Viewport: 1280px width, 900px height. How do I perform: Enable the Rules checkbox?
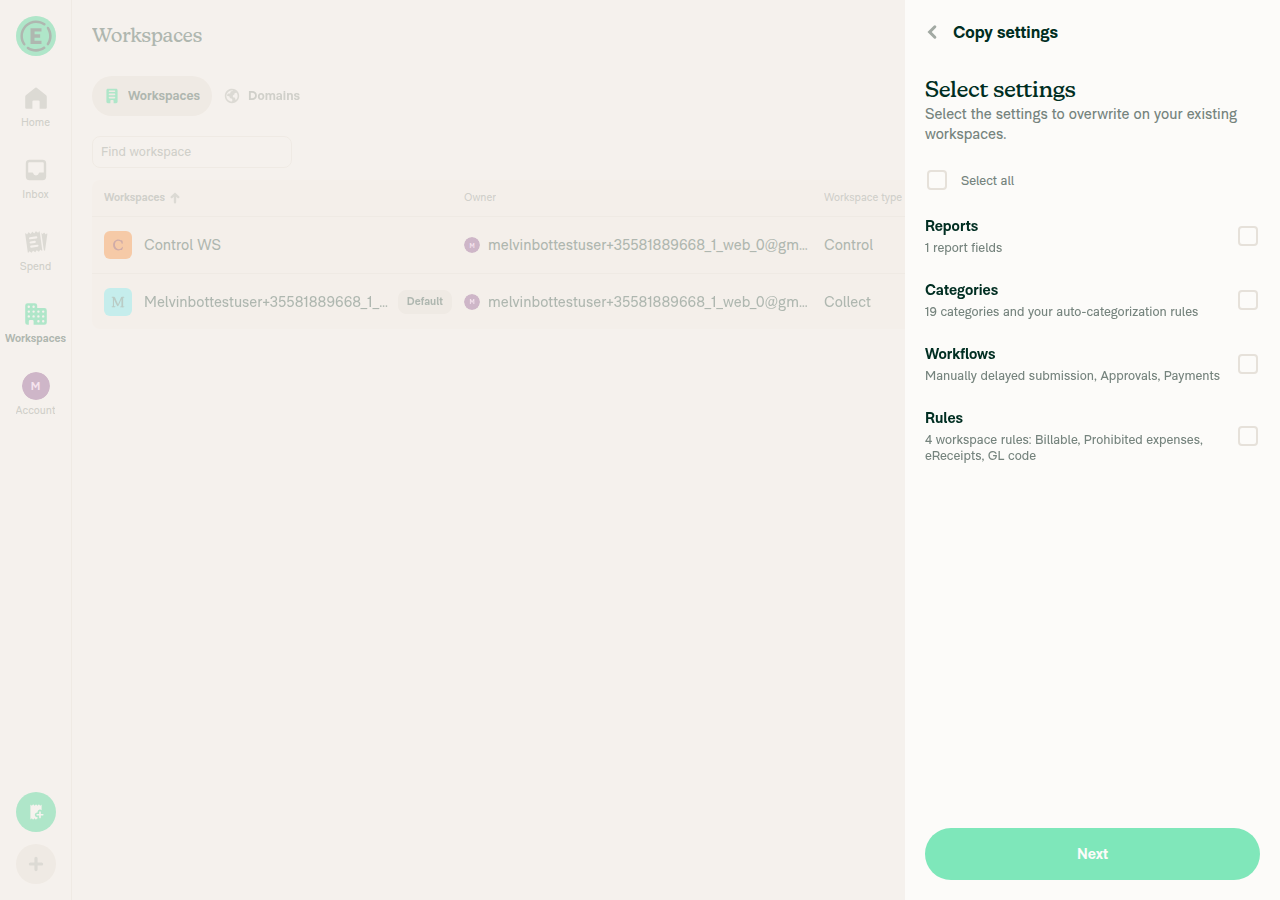(1248, 436)
